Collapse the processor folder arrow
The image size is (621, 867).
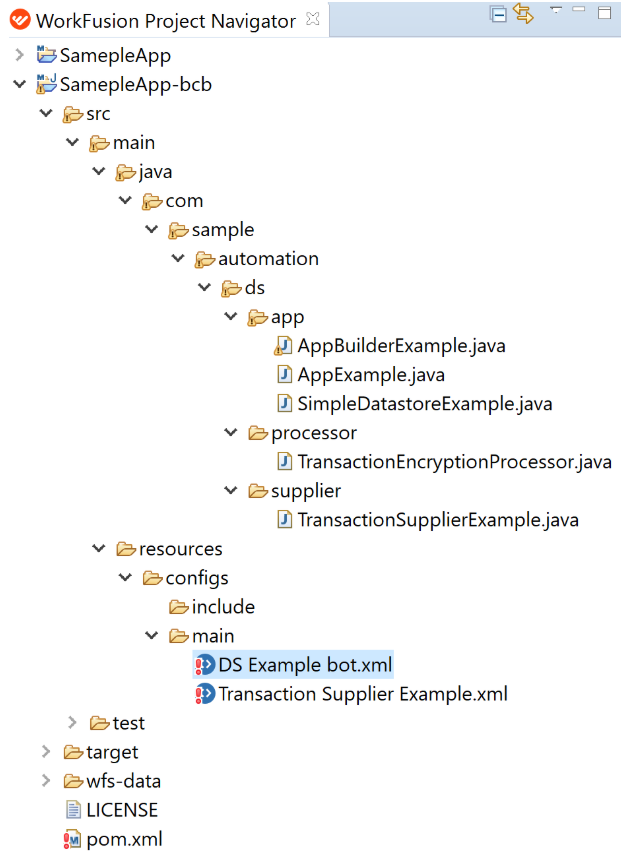pyautogui.click(x=231, y=432)
